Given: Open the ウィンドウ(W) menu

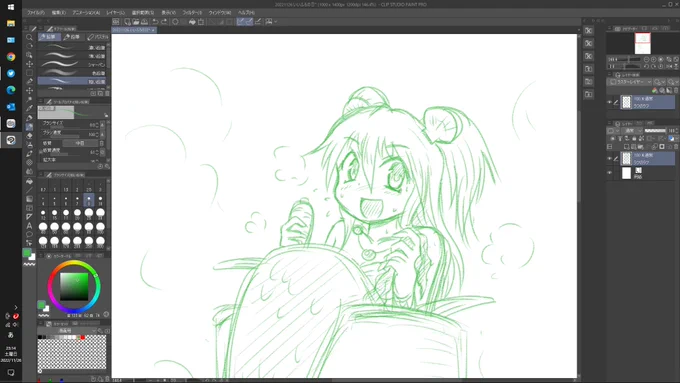Looking at the screenshot, I should point(220,13).
